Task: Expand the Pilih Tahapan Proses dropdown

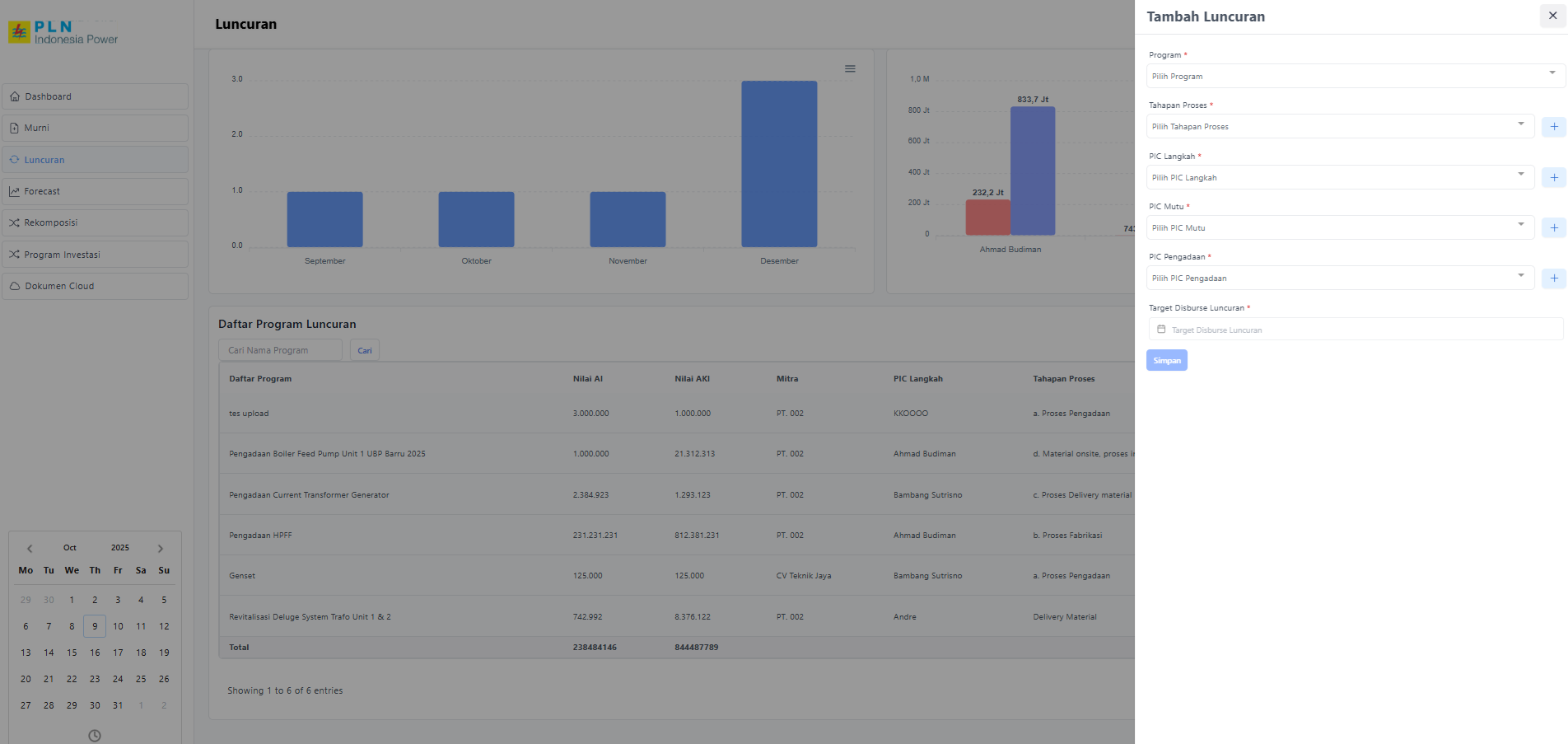Action: coord(1340,127)
